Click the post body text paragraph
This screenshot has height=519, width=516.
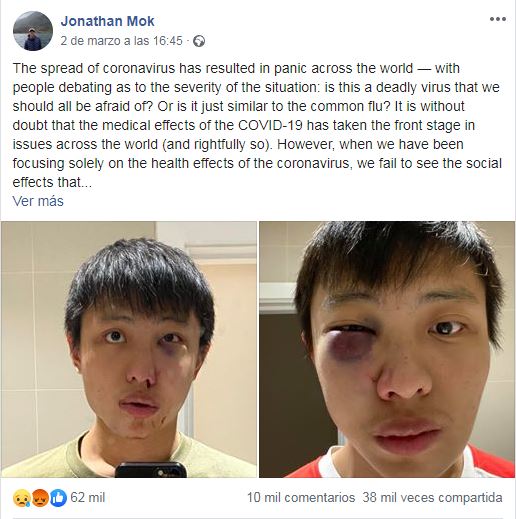tap(257, 125)
